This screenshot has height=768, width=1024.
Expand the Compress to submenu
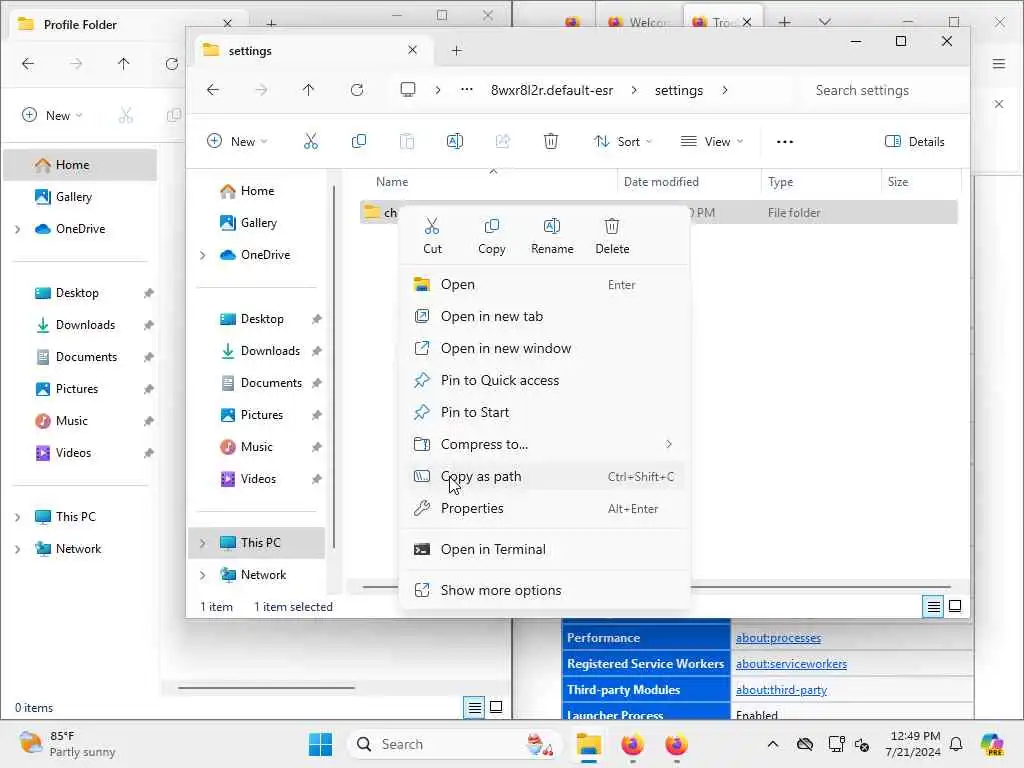pyautogui.click(x=544, y=445)
